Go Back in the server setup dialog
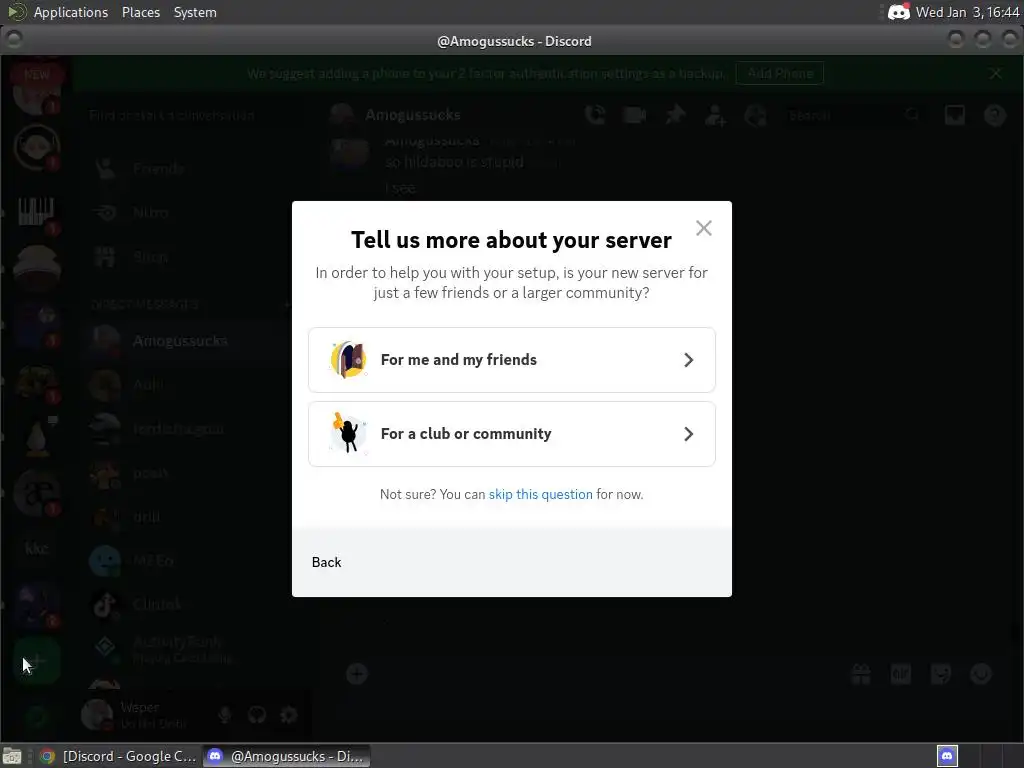1024x768 pixels. coord(327,562)
